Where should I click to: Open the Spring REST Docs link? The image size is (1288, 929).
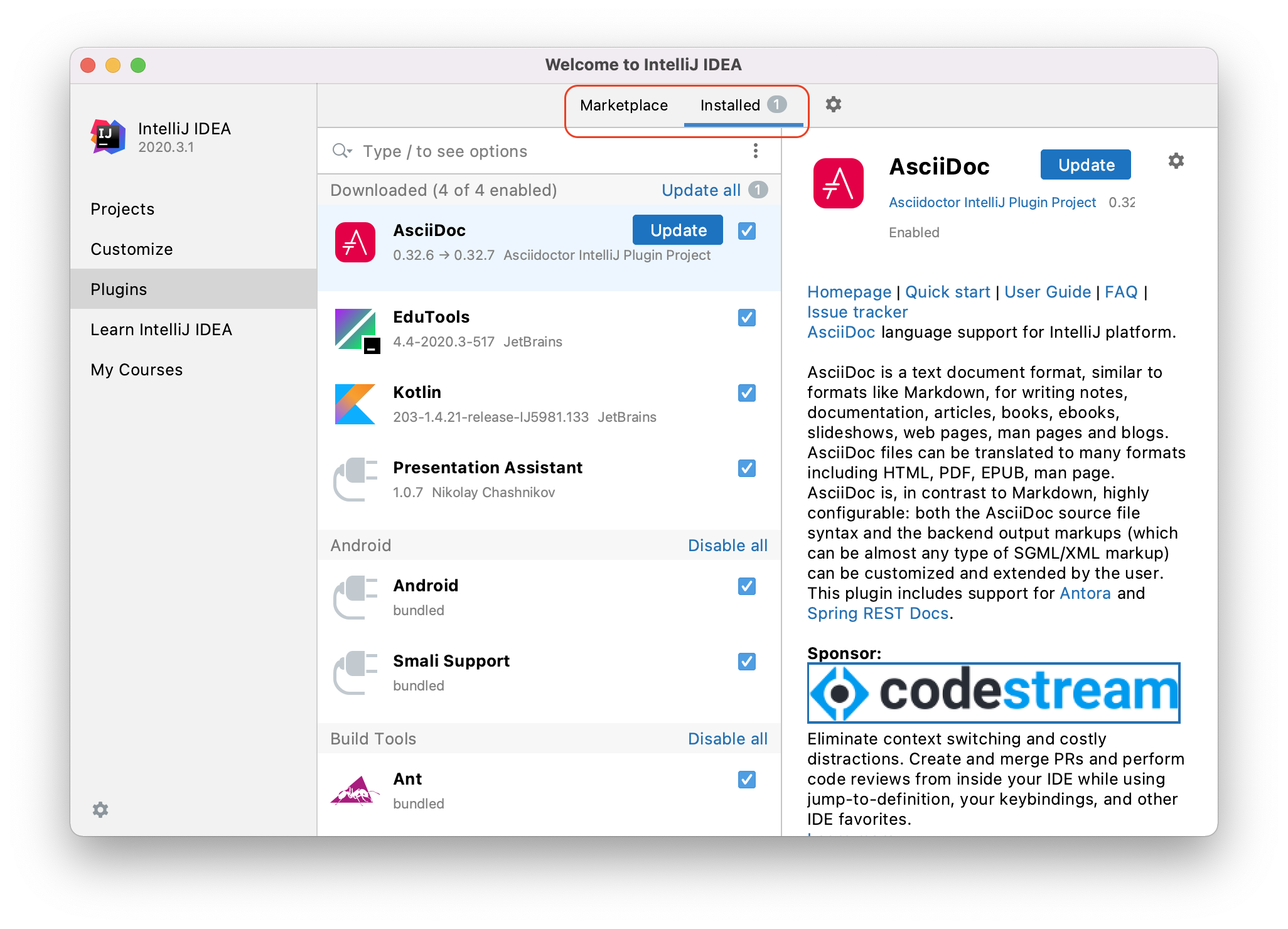[x=877, y=613]
